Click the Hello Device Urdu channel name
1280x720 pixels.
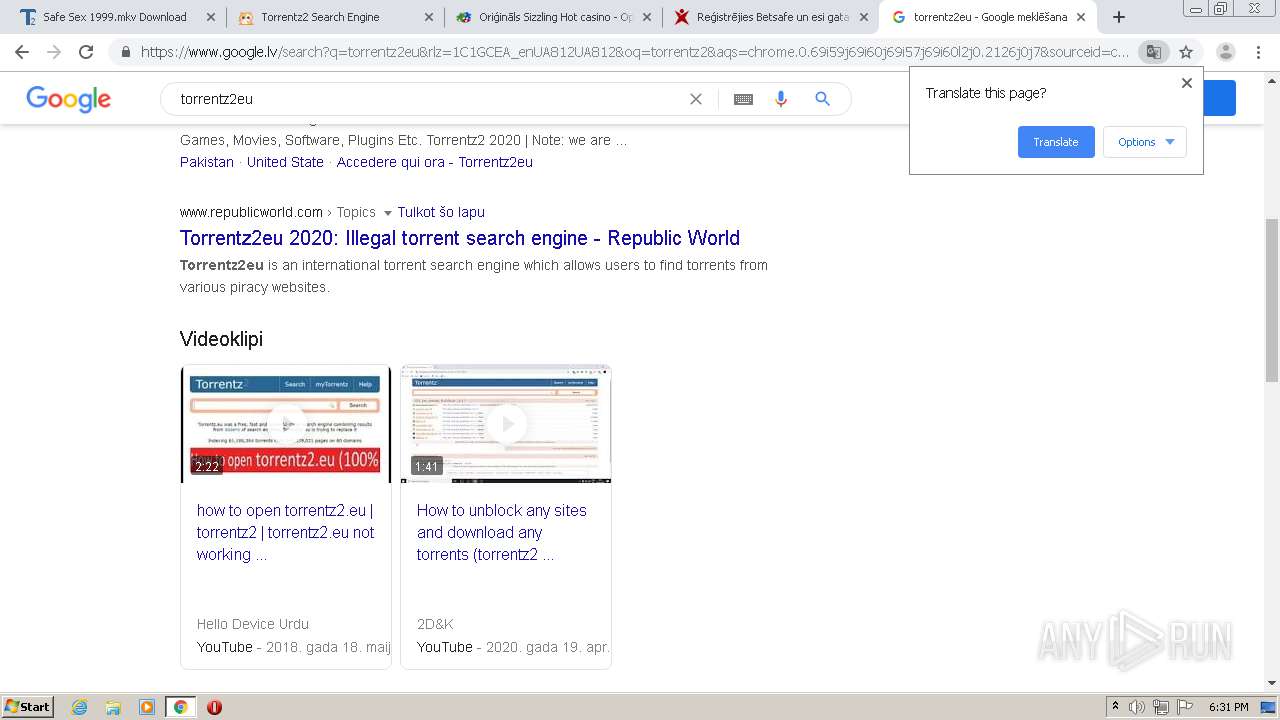pyautogui.click(x=253, y=624)
